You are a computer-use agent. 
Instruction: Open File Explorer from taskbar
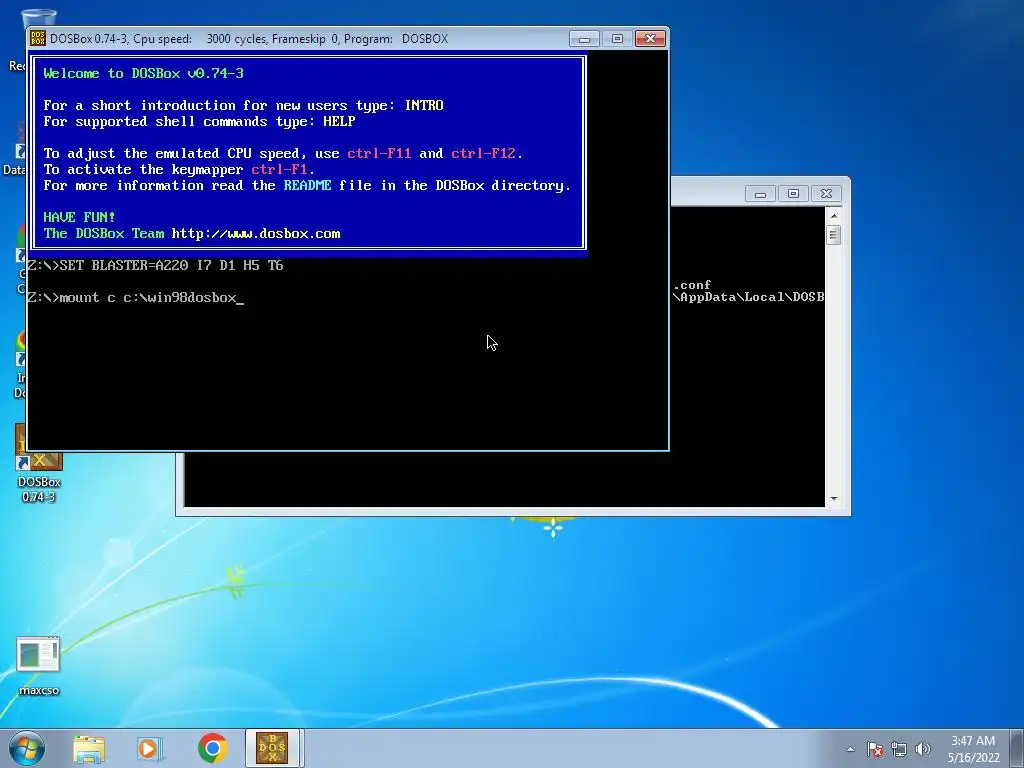click(x=89, y=748)
